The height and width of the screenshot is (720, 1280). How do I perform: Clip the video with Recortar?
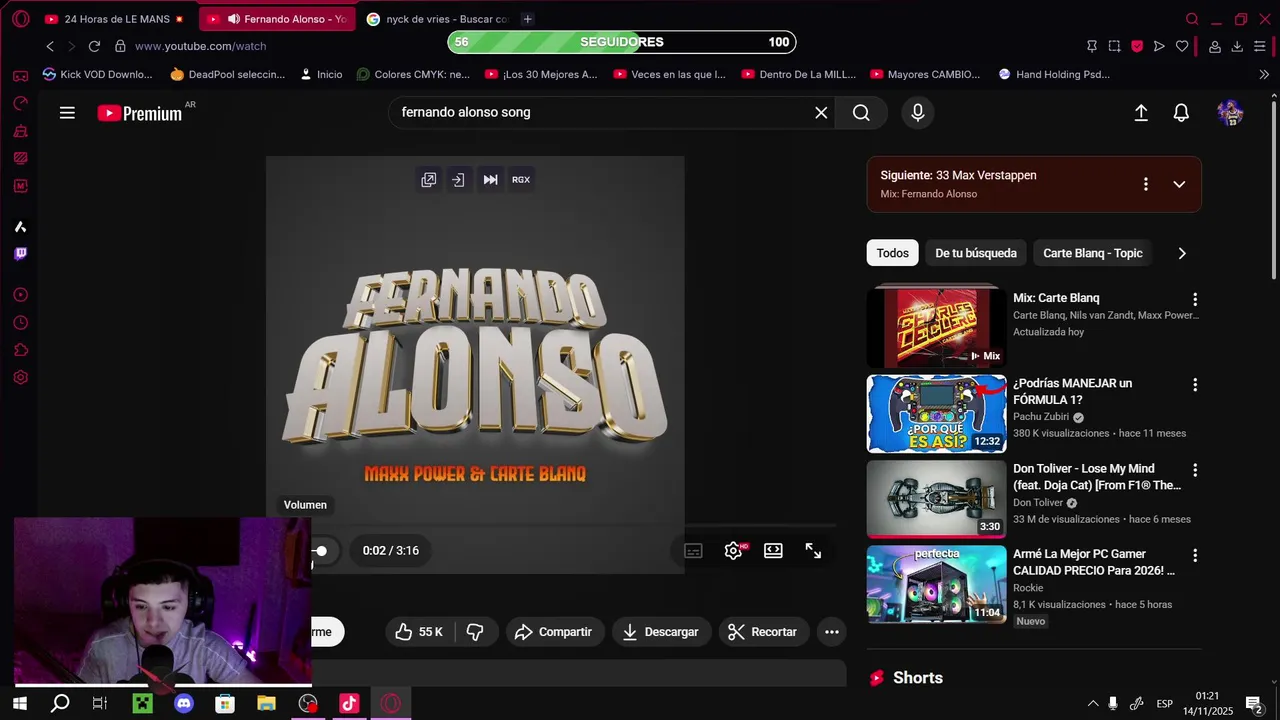[763, 632]
